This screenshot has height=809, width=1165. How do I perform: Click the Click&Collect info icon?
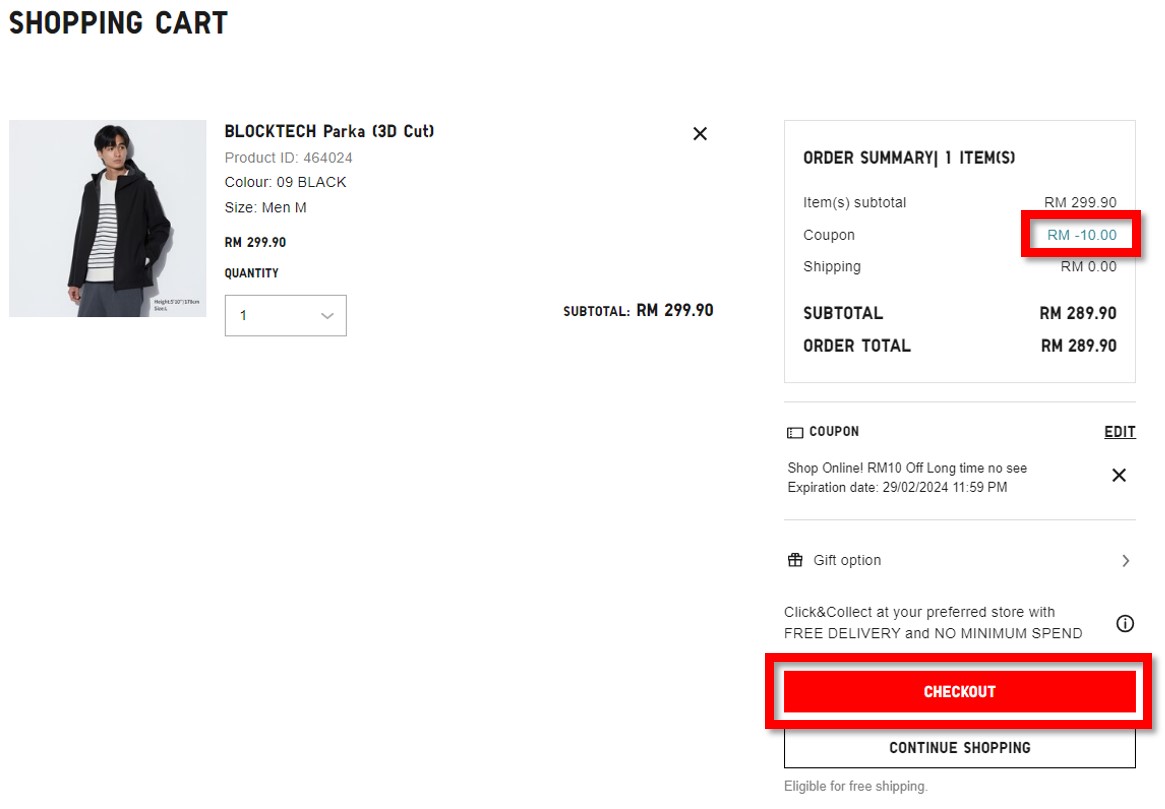(x=1125, y=624)
